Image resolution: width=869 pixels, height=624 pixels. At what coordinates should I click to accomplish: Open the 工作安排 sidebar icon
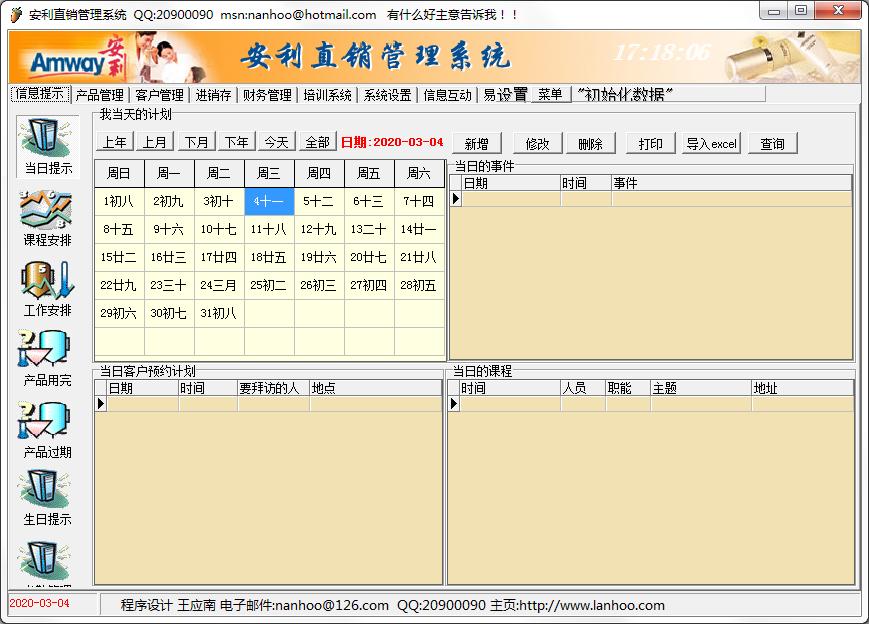coord(48,289)
